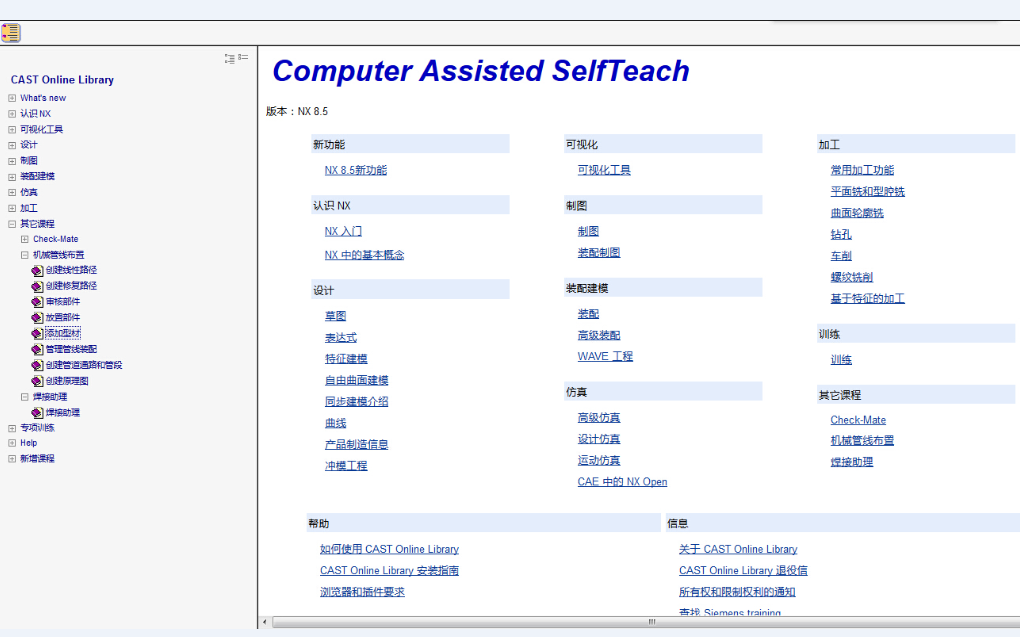The height and width of the screenshot is (637, 1020).
Task: Open 如何使用 CAST Online Library link
Action: coord(389,550)
